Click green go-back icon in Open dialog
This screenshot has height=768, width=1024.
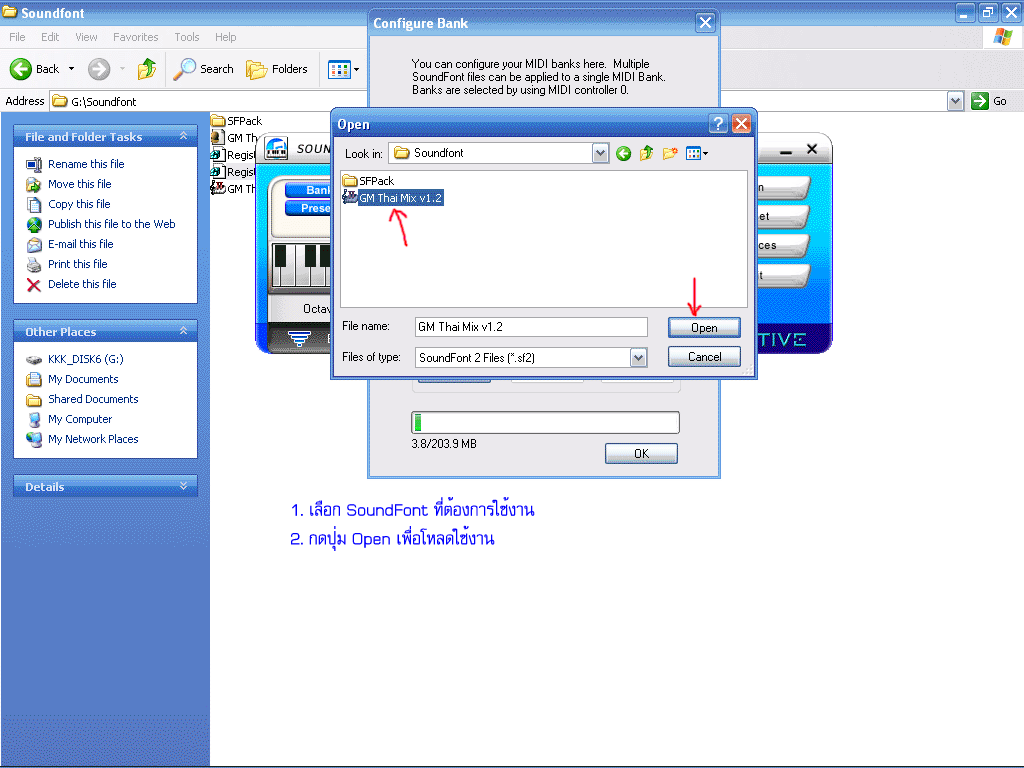coord(624,153)
